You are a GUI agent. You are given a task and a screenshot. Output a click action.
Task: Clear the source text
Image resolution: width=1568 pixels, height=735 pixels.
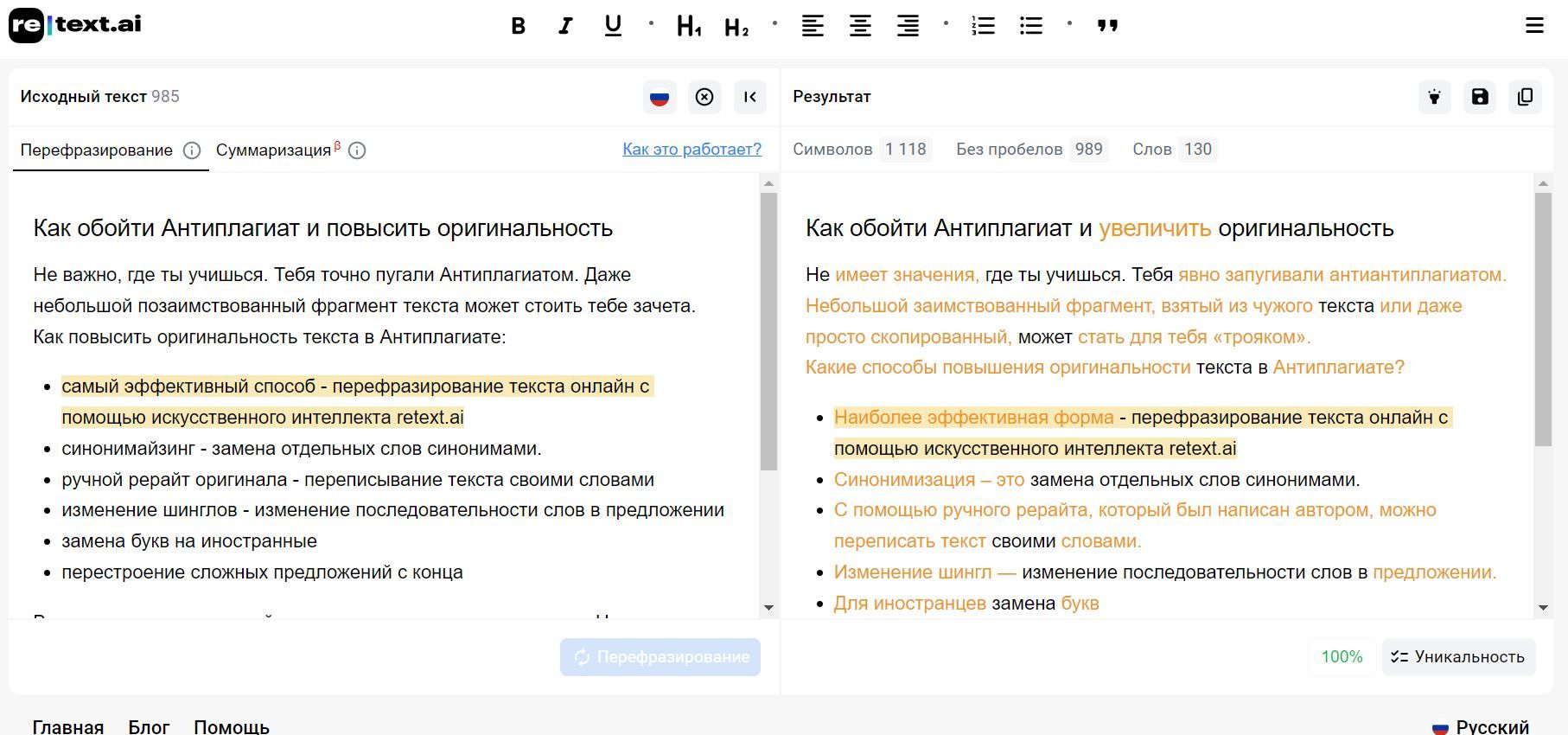[704, 97]
